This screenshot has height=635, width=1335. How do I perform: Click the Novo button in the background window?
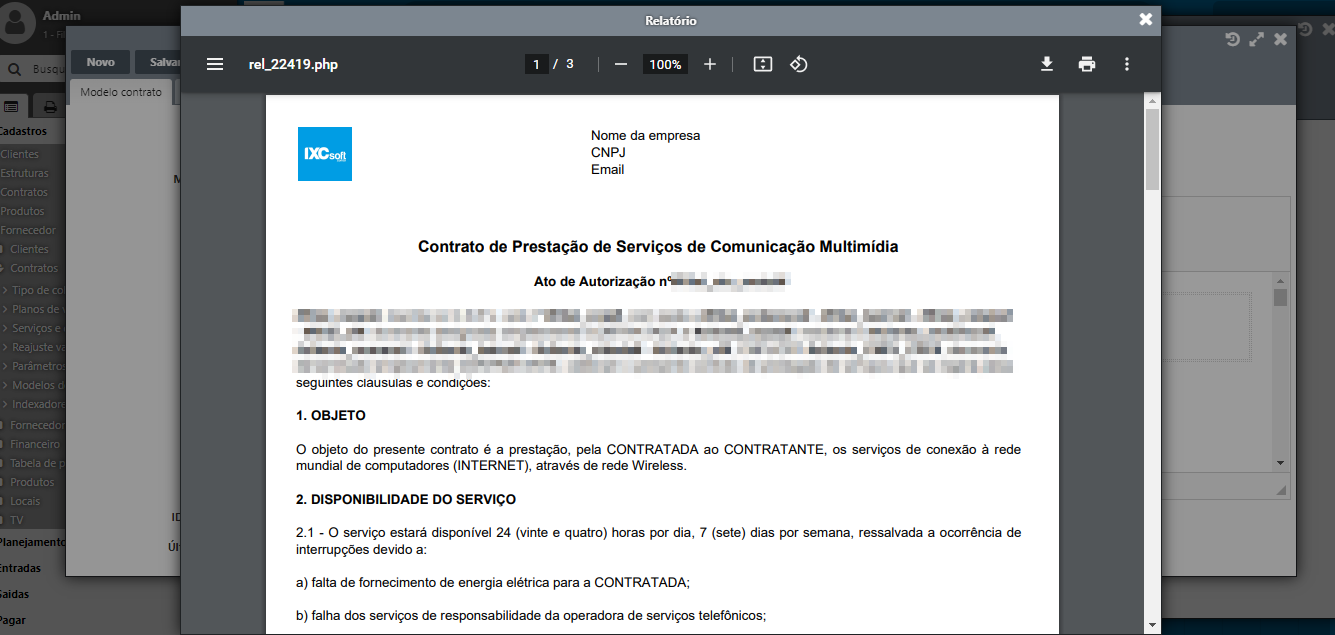click(100, 62)
